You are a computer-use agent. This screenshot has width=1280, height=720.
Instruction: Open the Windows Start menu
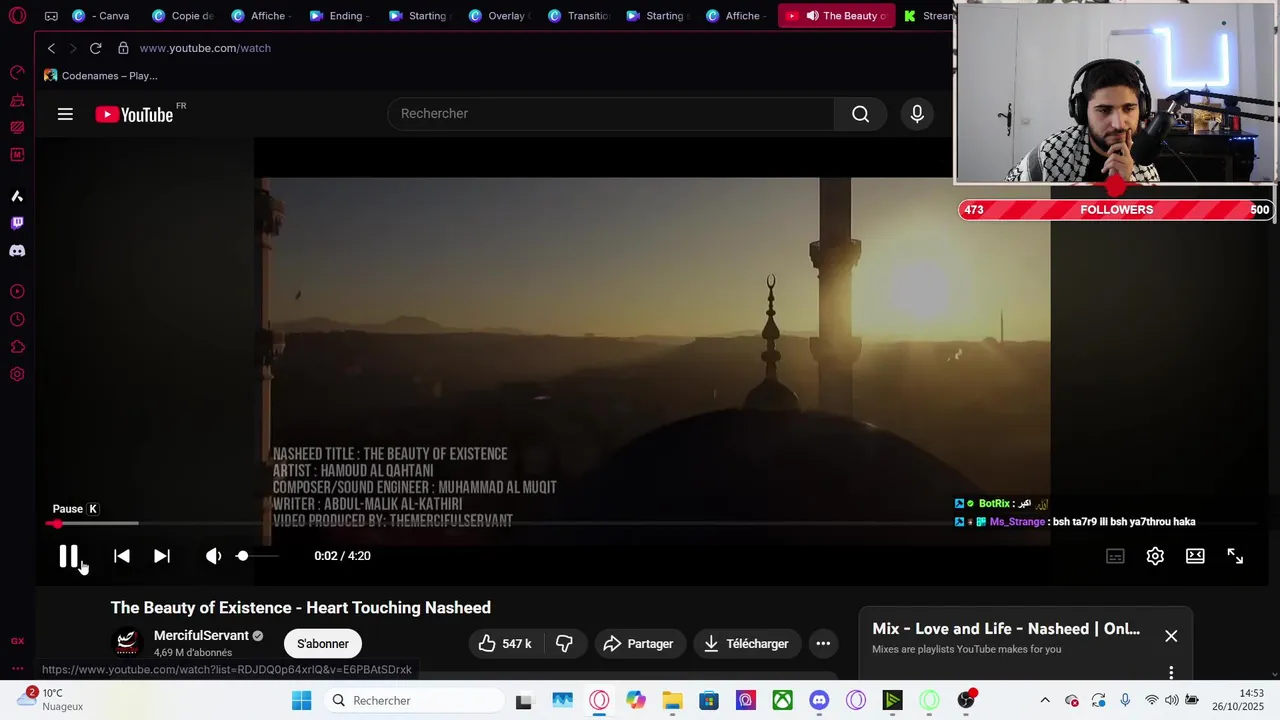click(x=301, y=701)
